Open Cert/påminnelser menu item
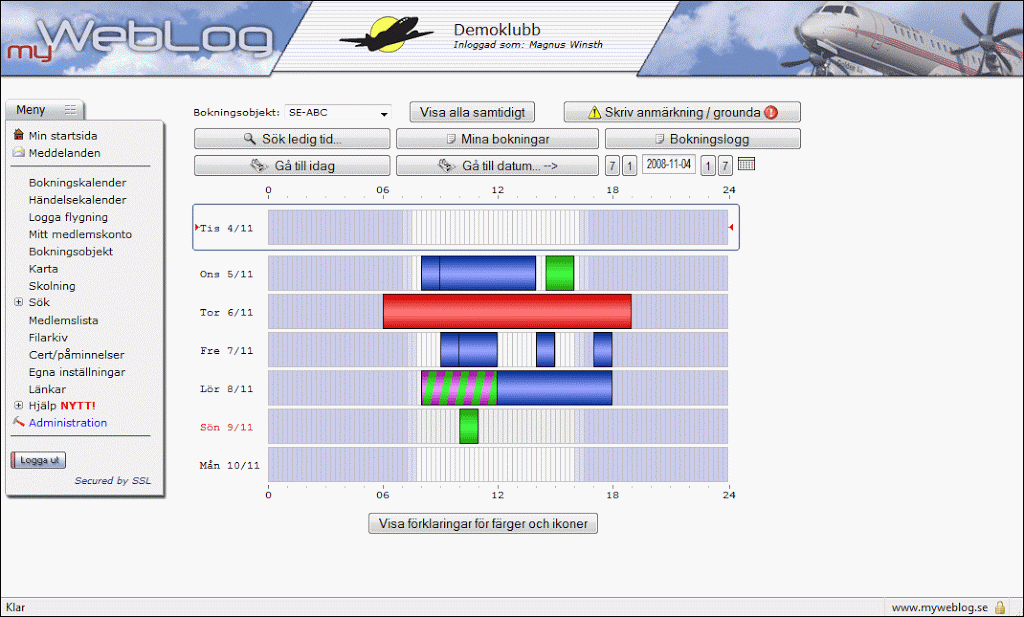Viewport: 1024px width, 617px height. pos(76,355)
